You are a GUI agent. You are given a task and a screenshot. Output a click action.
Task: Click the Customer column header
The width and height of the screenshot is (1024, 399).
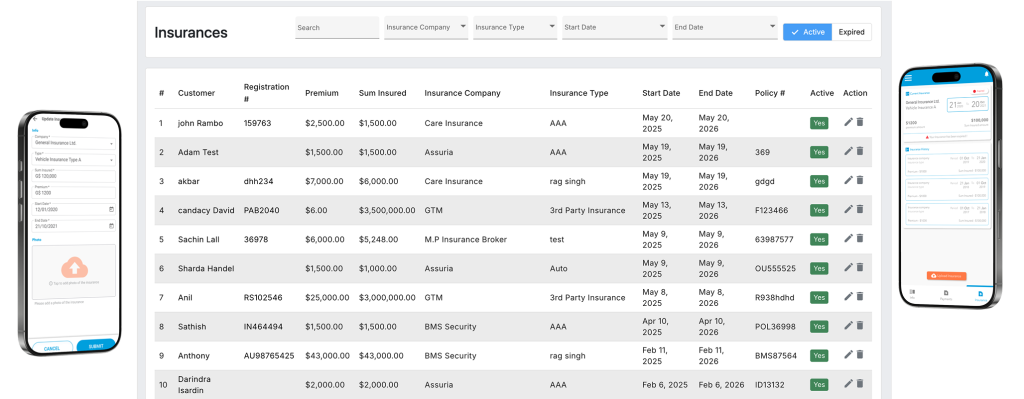tap(197, 93)
